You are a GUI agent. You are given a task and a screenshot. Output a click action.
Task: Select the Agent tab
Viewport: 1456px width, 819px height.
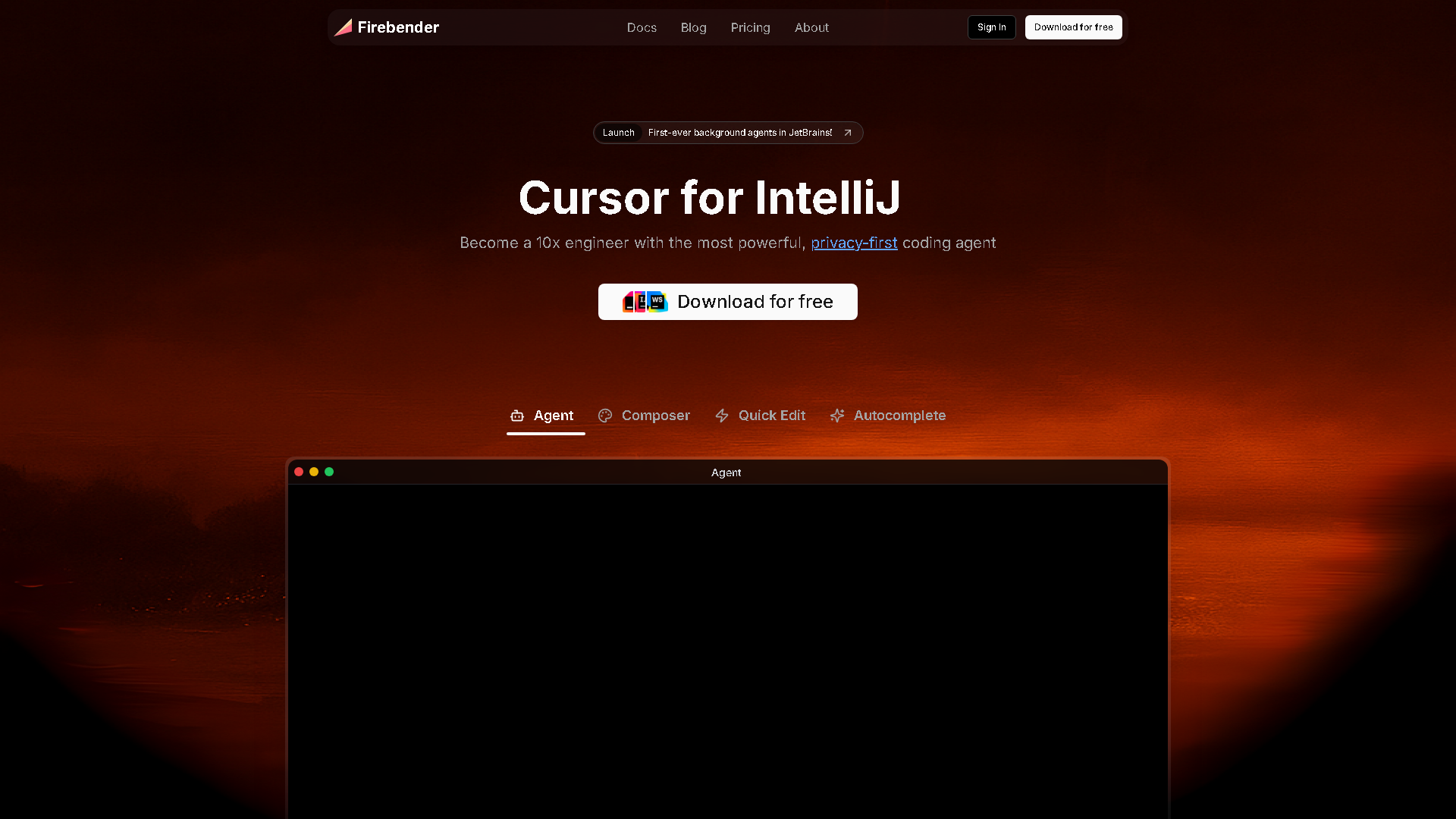545,416
